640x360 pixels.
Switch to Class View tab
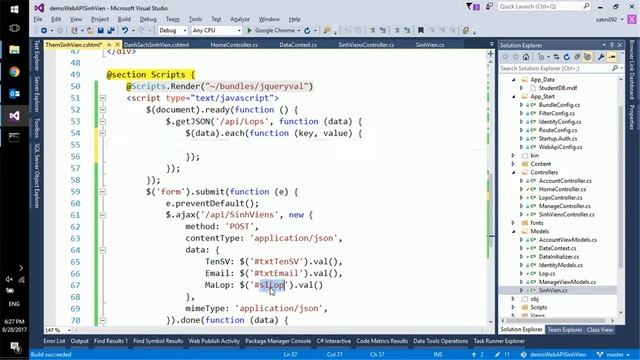tap(600, 330)
